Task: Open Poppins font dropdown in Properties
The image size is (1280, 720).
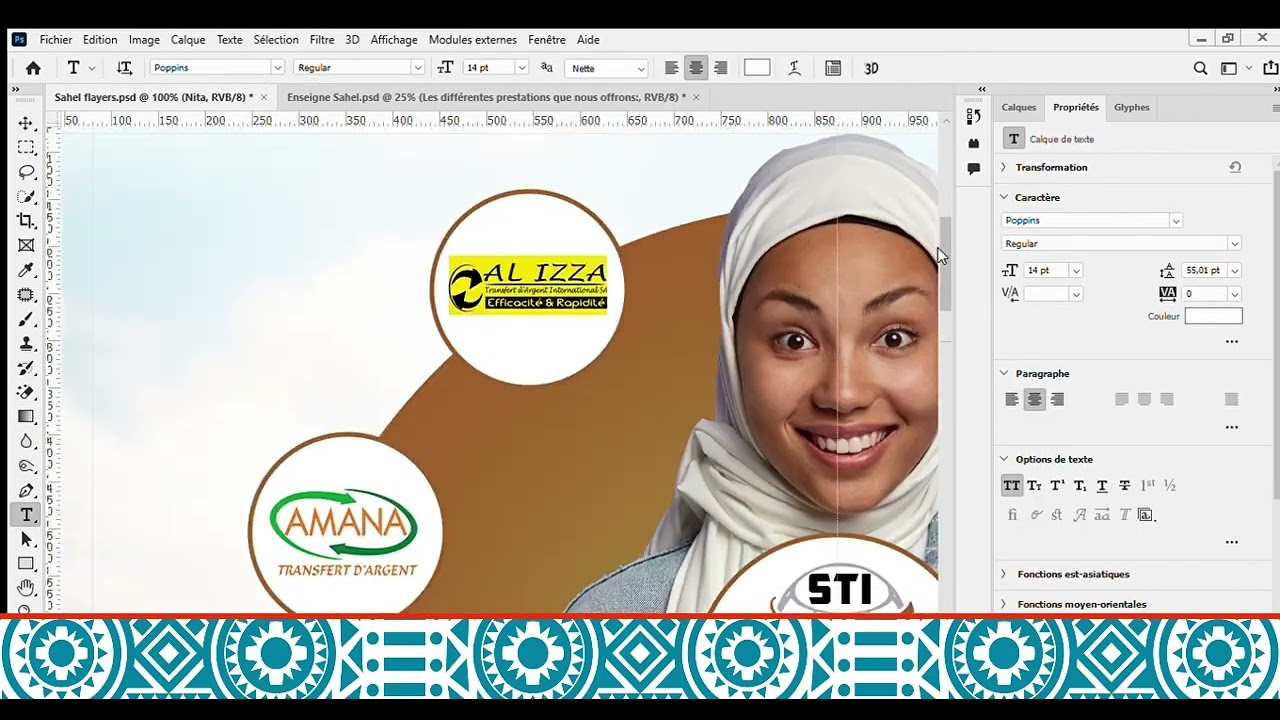Action: coord(1176,221)
